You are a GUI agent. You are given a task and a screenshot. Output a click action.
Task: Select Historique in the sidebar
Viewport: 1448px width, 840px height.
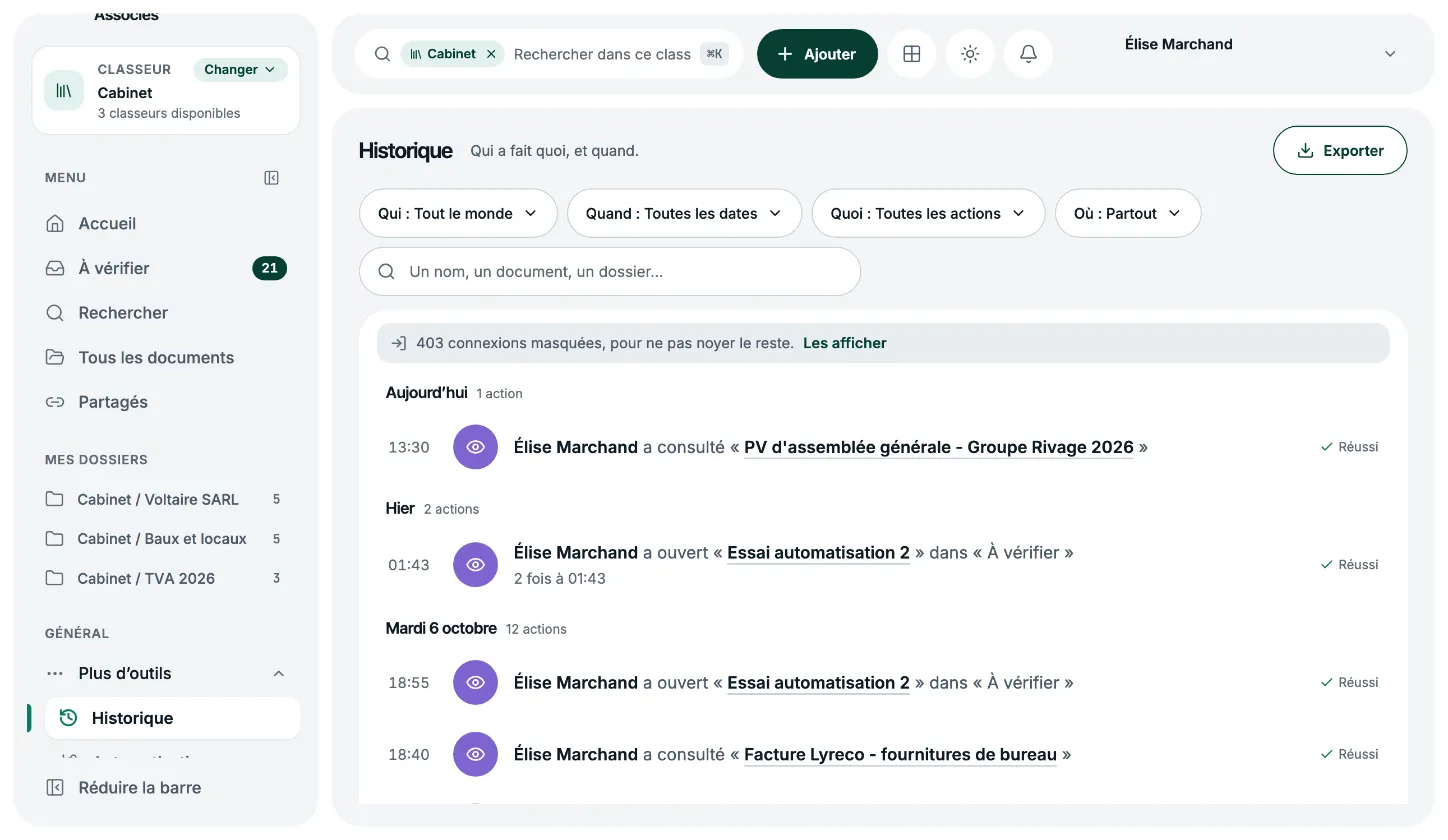coord(172,718)
